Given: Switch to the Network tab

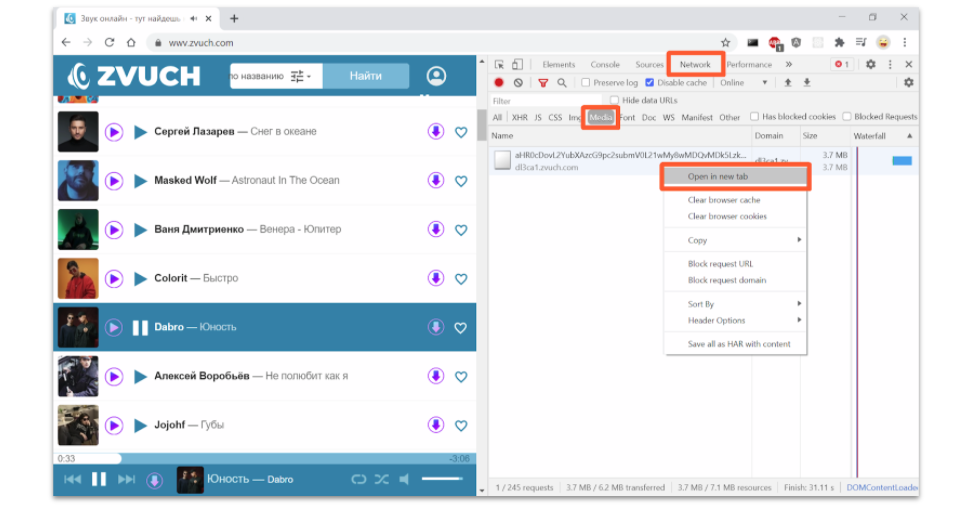Looking at the screenshot, I should click(x=695, y=64).
